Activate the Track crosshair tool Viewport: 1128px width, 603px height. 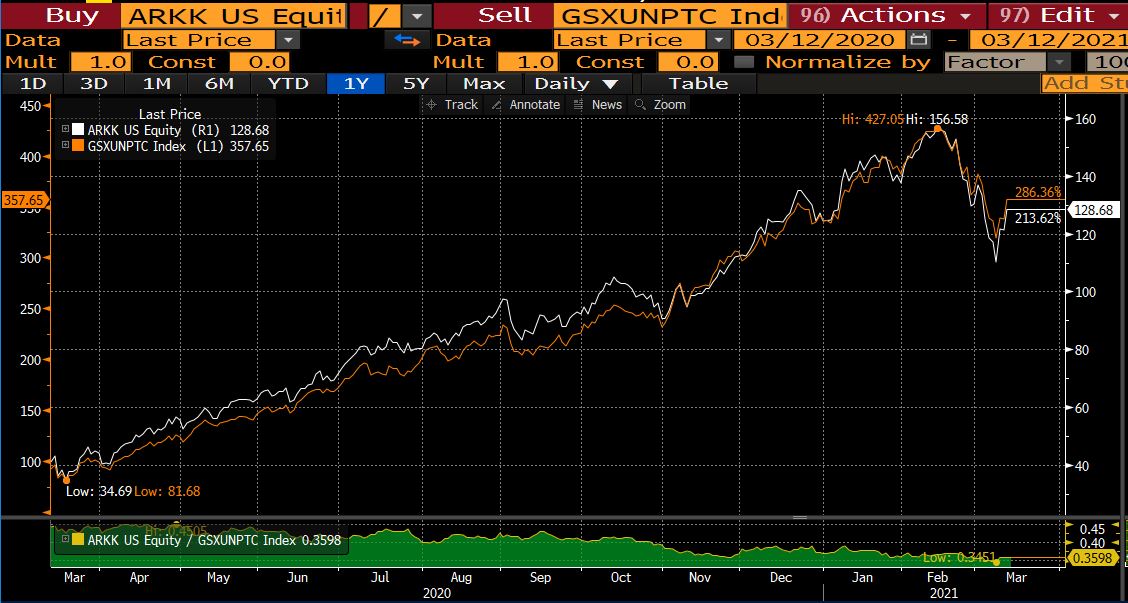point(452,105)
